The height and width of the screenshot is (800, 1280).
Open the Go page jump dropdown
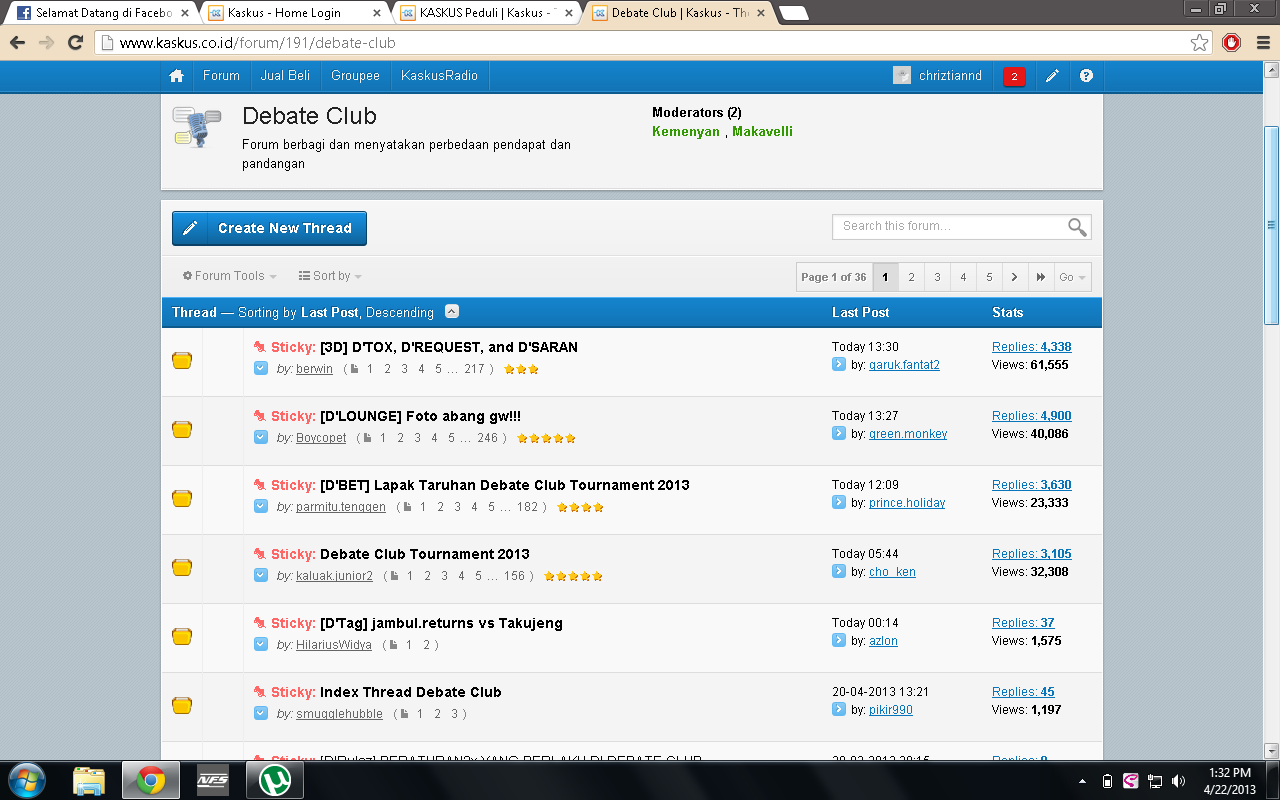(1073, 277)
